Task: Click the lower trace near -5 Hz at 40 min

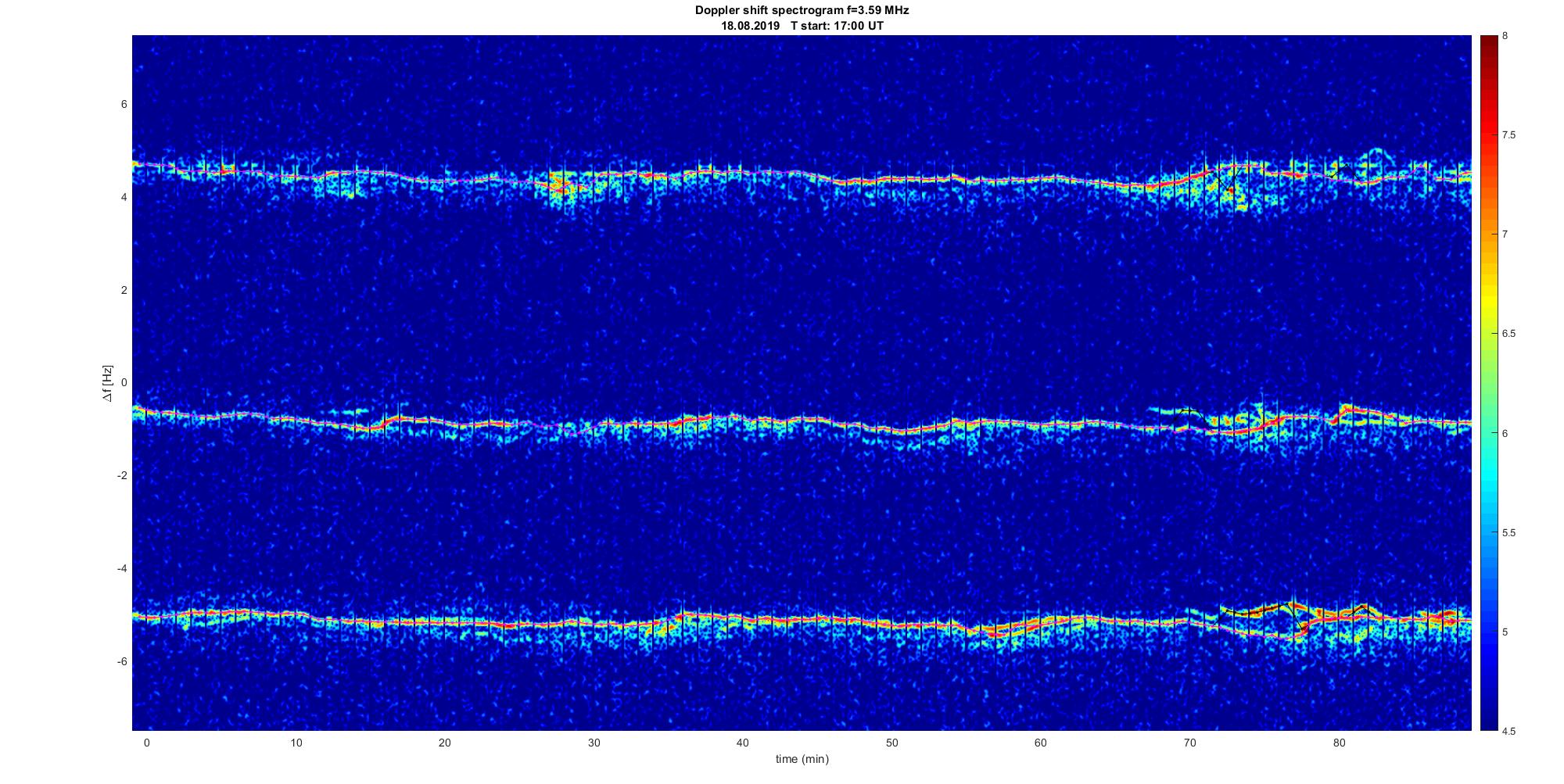Action: [742, 621]
